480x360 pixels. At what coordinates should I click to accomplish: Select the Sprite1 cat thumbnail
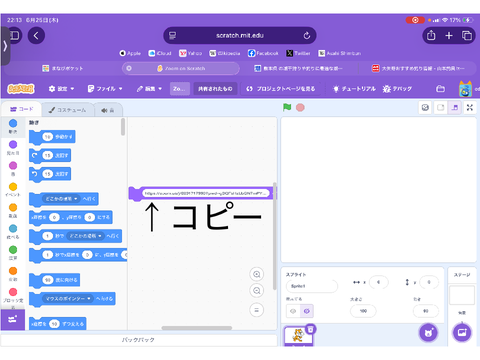coord(298,336)
